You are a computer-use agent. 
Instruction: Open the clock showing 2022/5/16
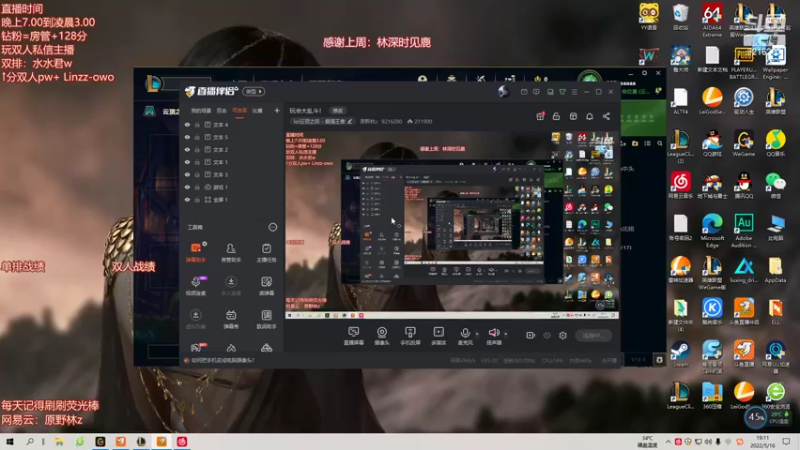(x=763, y=442)
